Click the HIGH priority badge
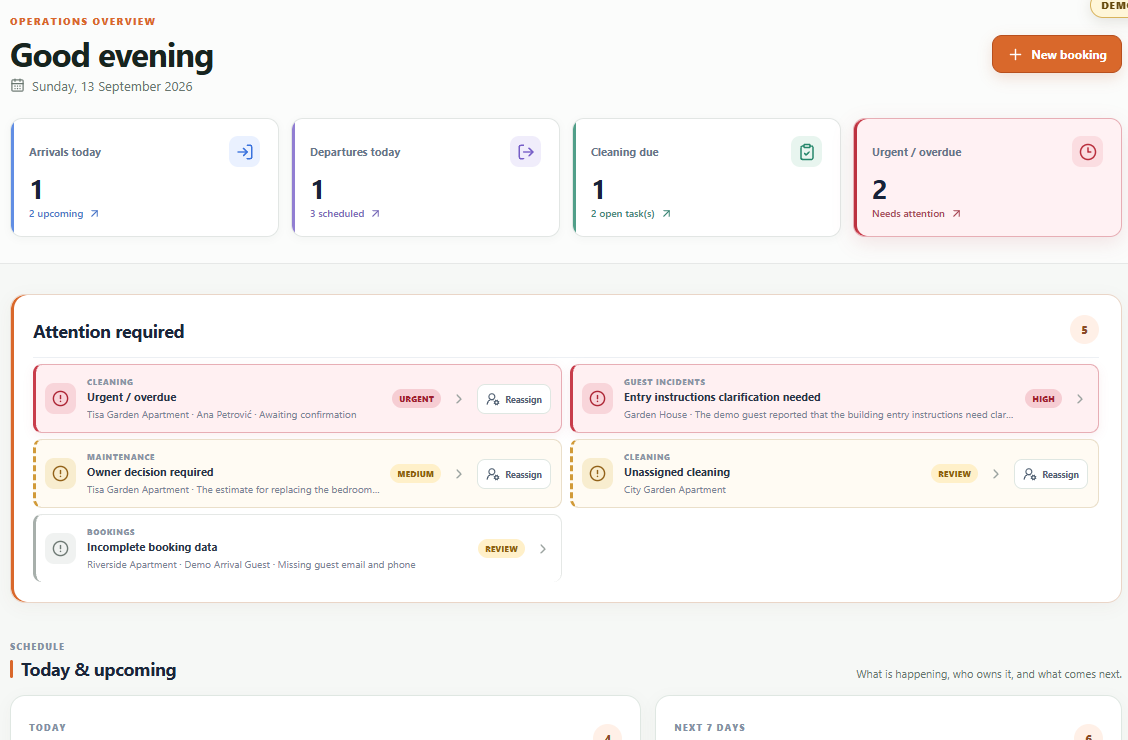The width and height of the screenshot is (1128, 740). (x=1043, y=399)
